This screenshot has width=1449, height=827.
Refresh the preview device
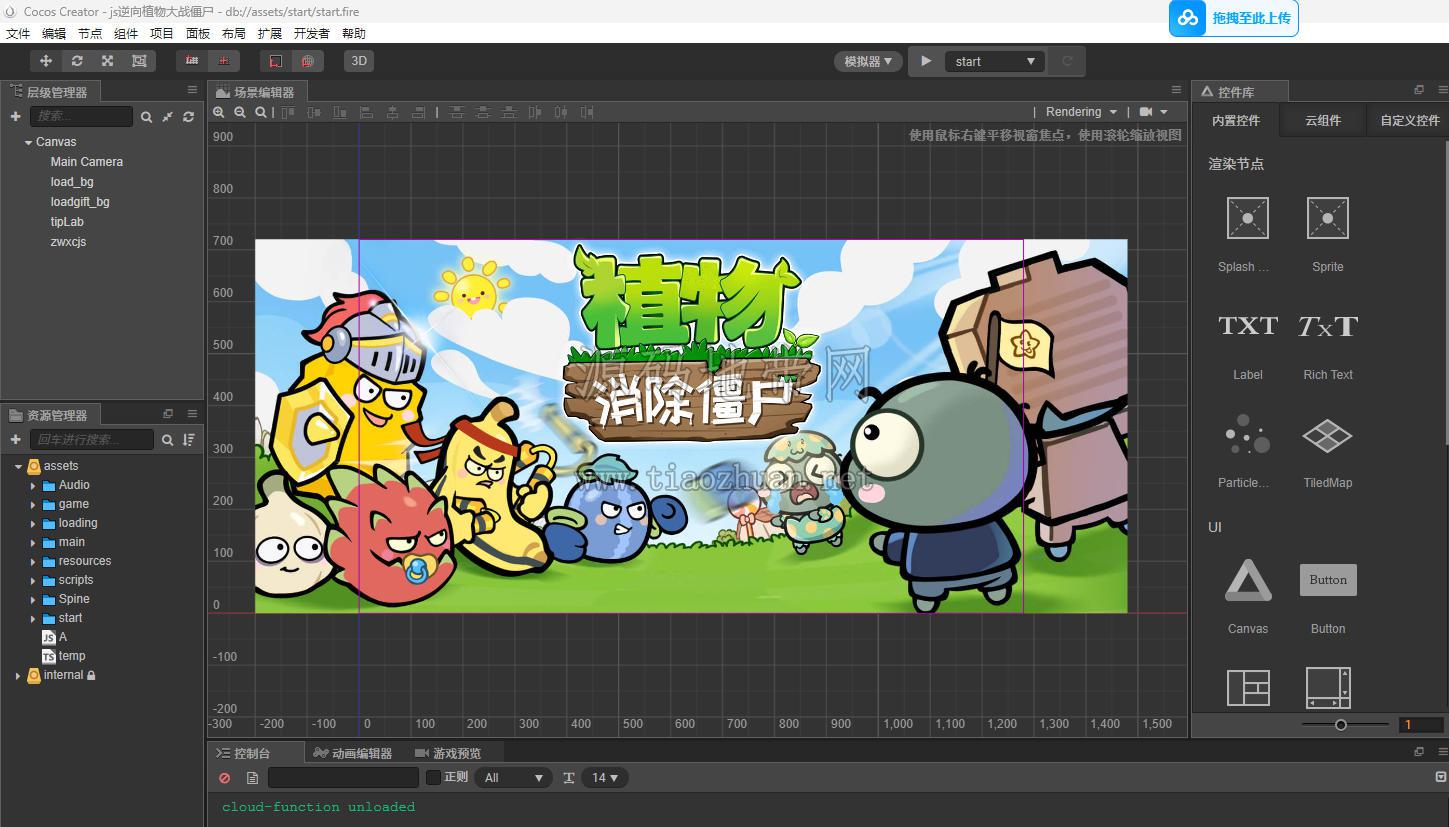(x=1067, y=61)
